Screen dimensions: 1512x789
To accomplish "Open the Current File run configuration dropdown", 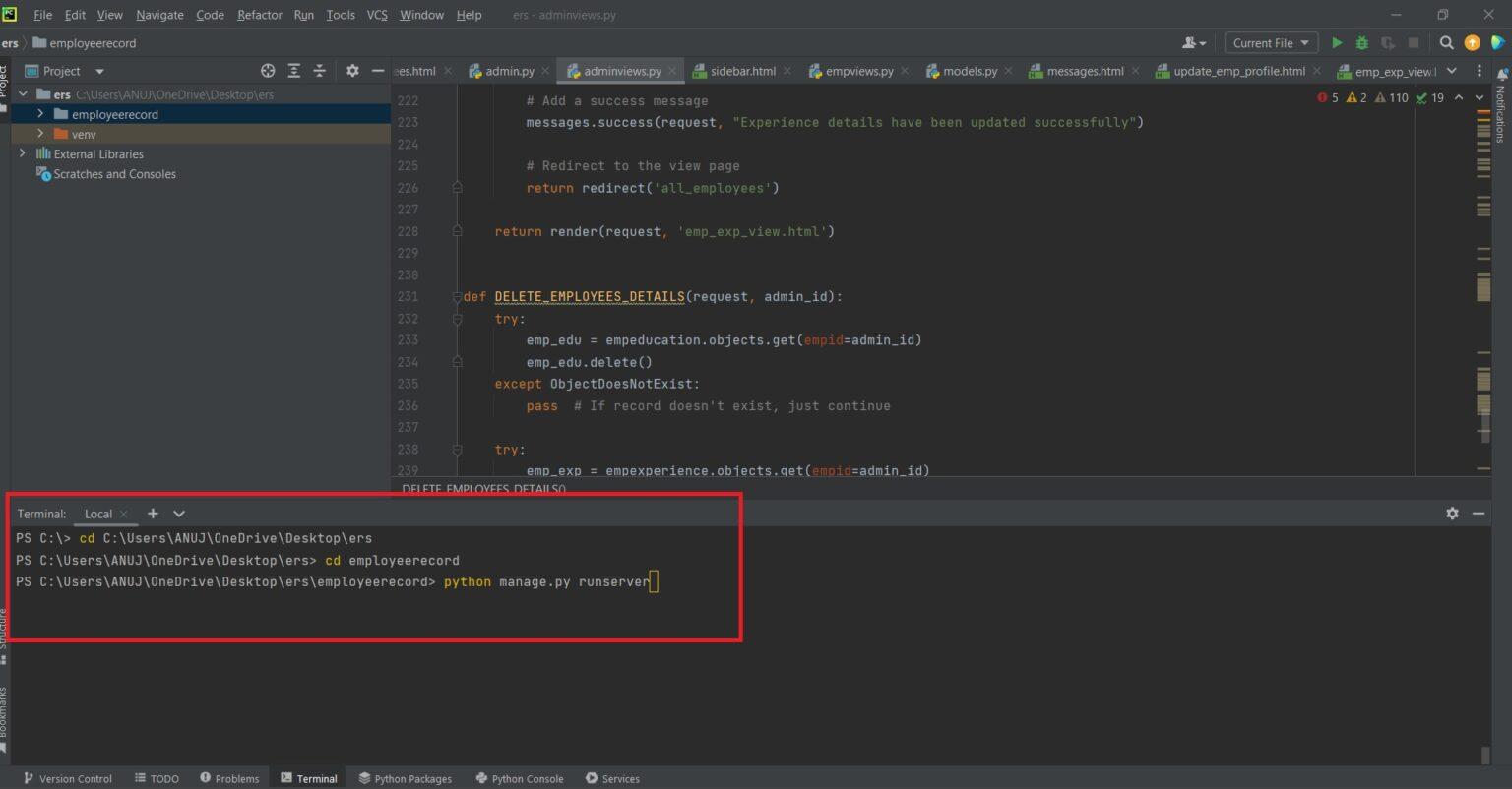I will coord(1270,42).
